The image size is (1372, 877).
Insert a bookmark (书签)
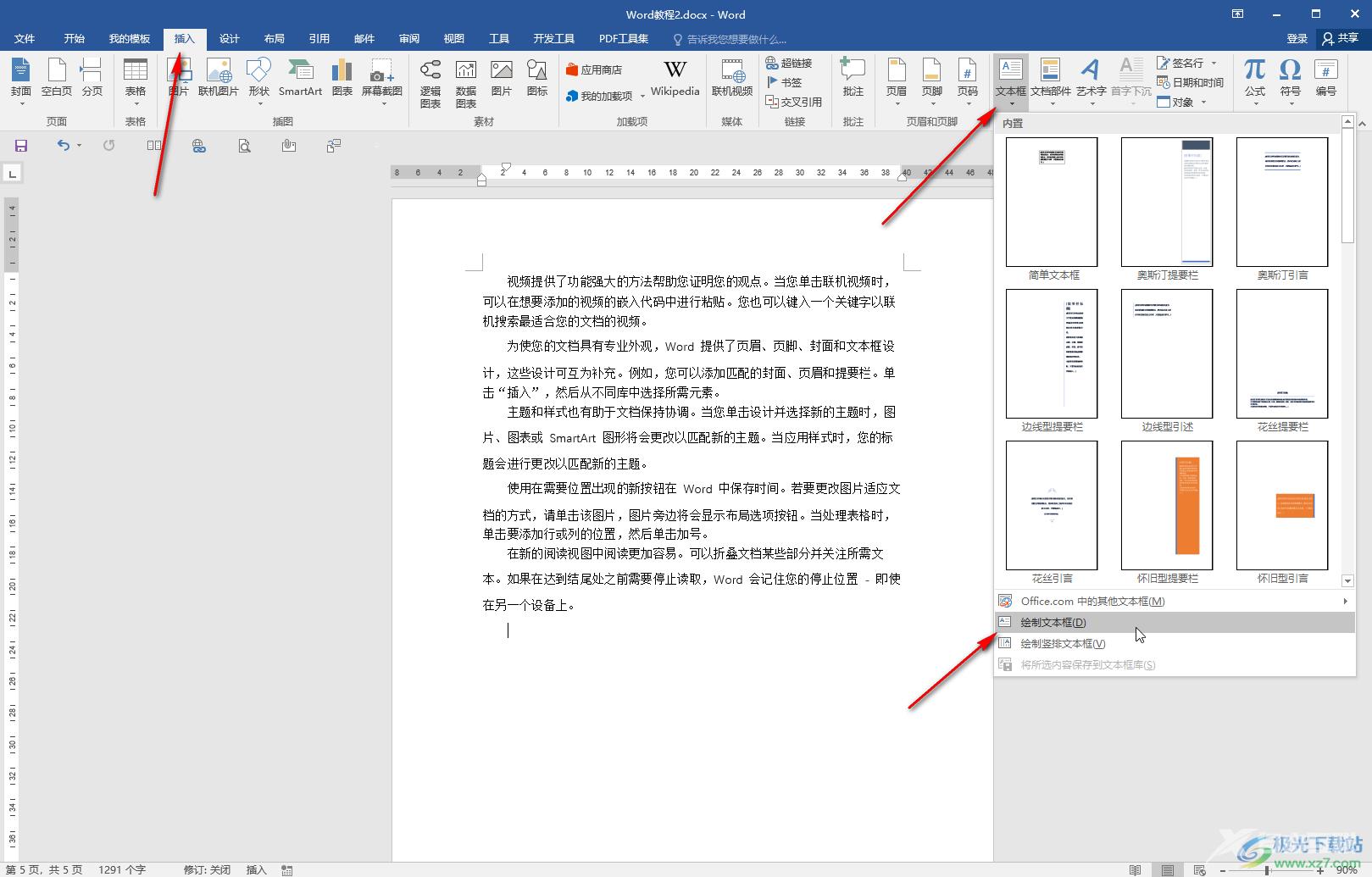[x=784, y=82]
